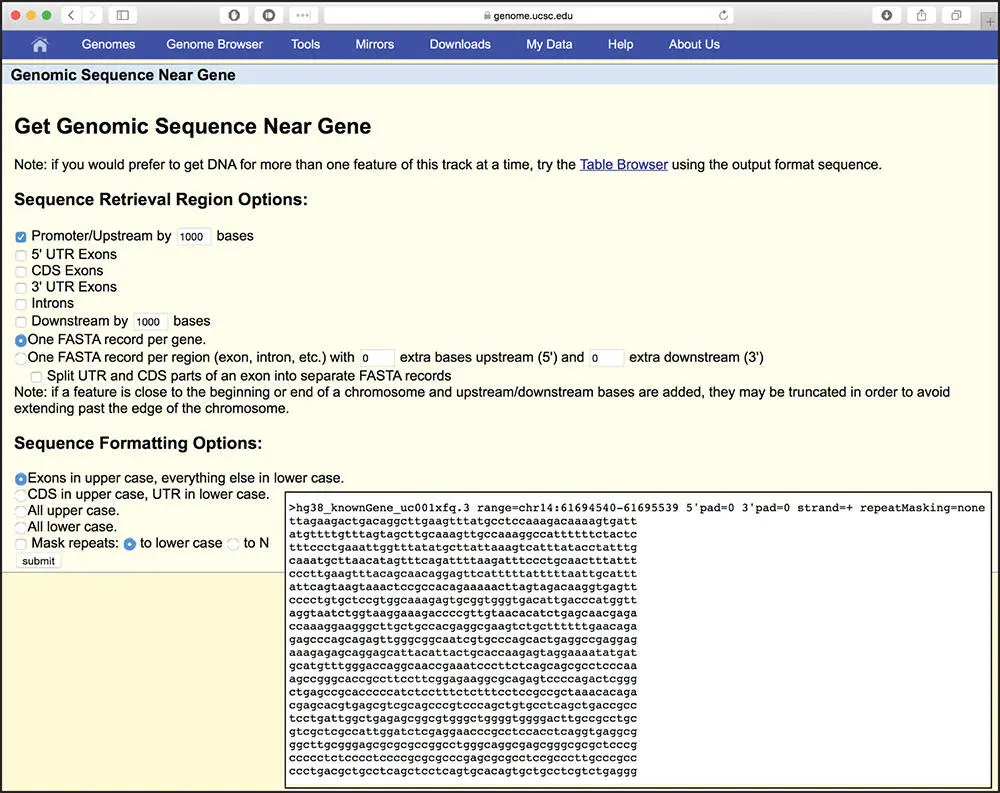
Task: Show the tab overview icon
Action: pos(956,16)
